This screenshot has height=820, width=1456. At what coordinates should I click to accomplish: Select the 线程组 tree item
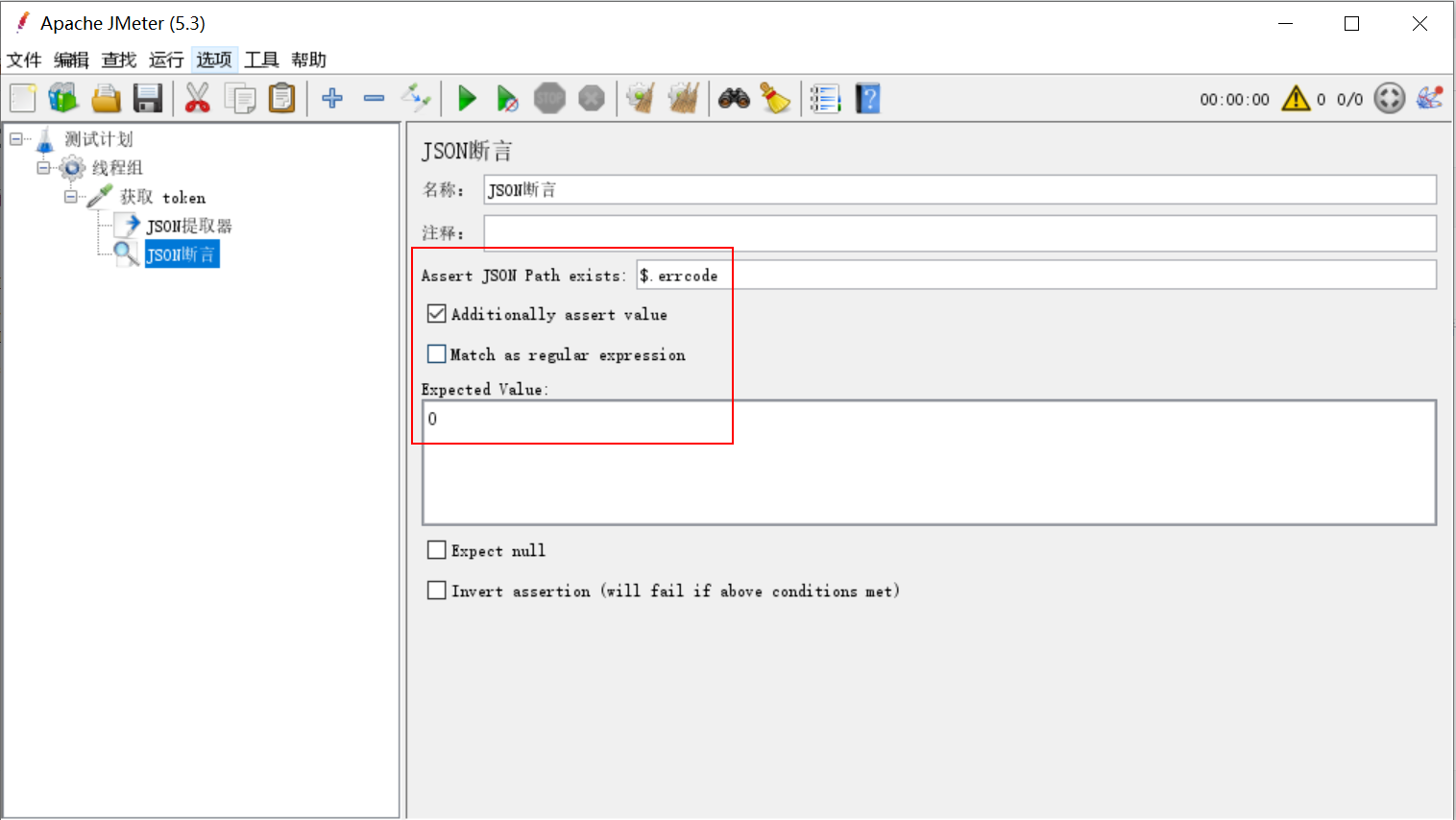click(x=117, y=168)
